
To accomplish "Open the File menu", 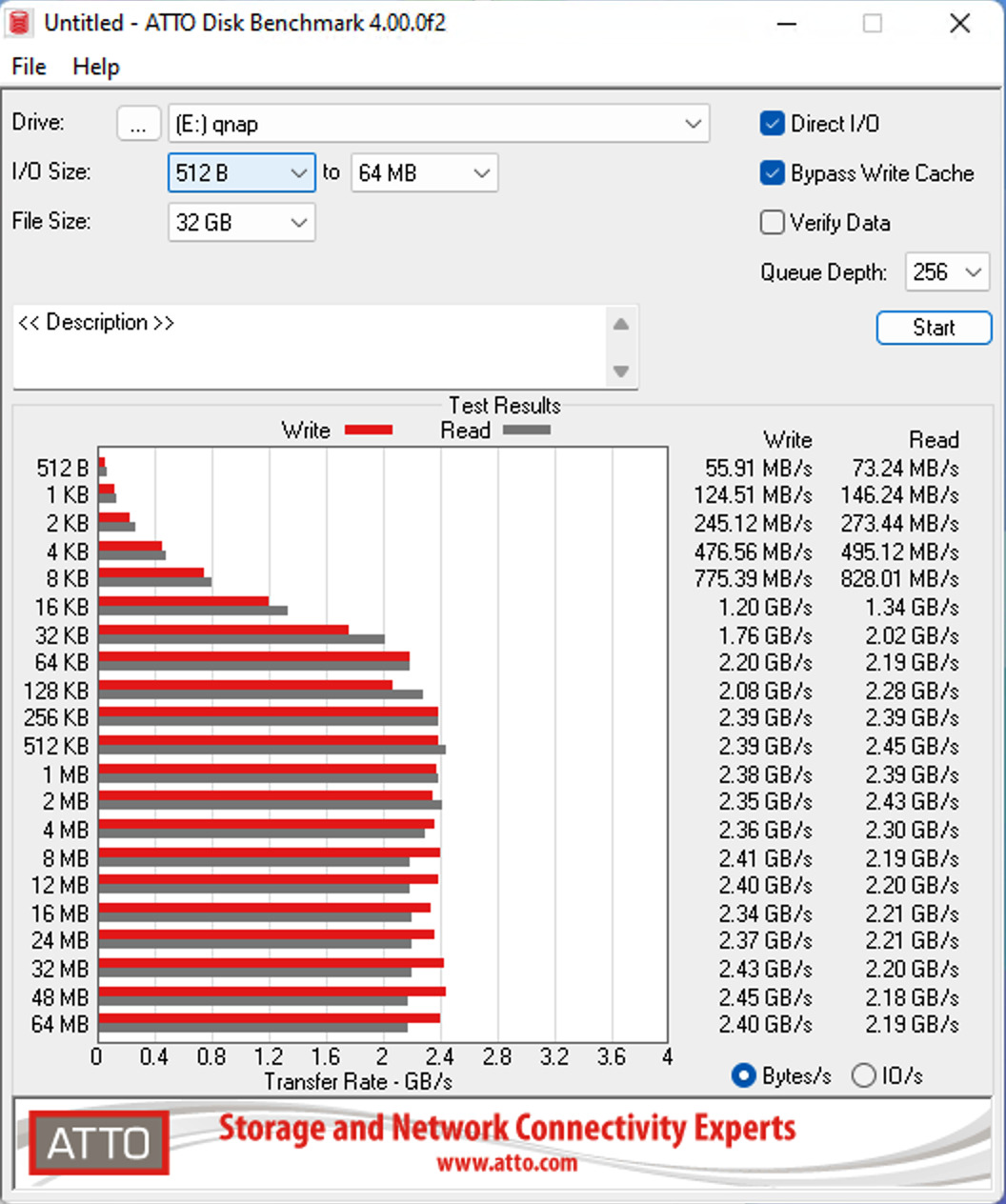I will (x=29, y=67).
